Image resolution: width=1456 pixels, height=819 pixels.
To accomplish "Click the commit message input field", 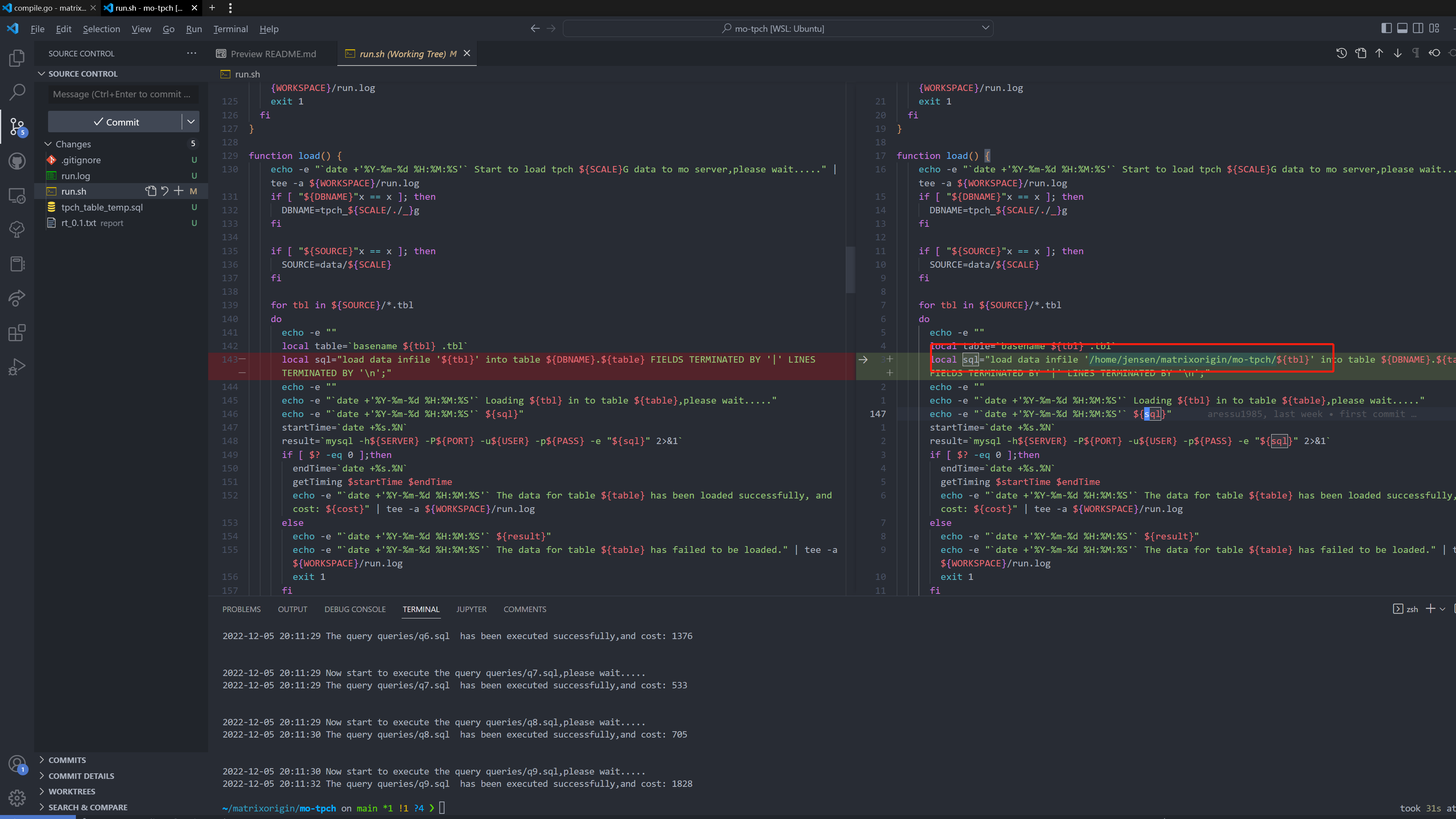I will [122, 94].
